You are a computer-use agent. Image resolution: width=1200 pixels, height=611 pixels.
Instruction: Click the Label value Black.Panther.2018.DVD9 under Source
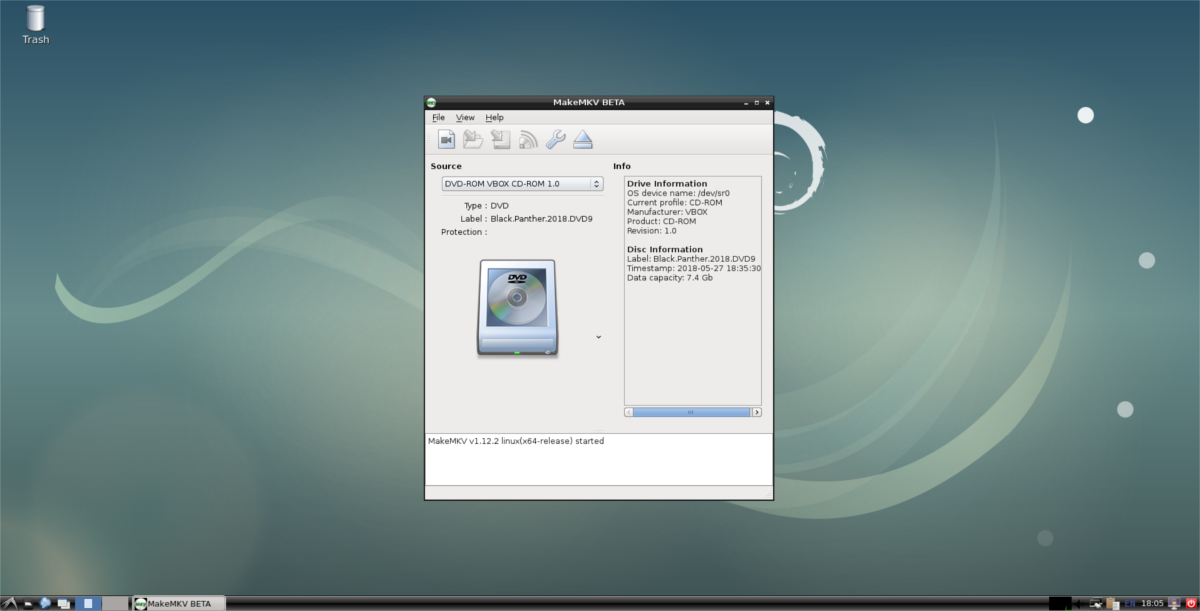pyautogui.click(x=541, y=218)
